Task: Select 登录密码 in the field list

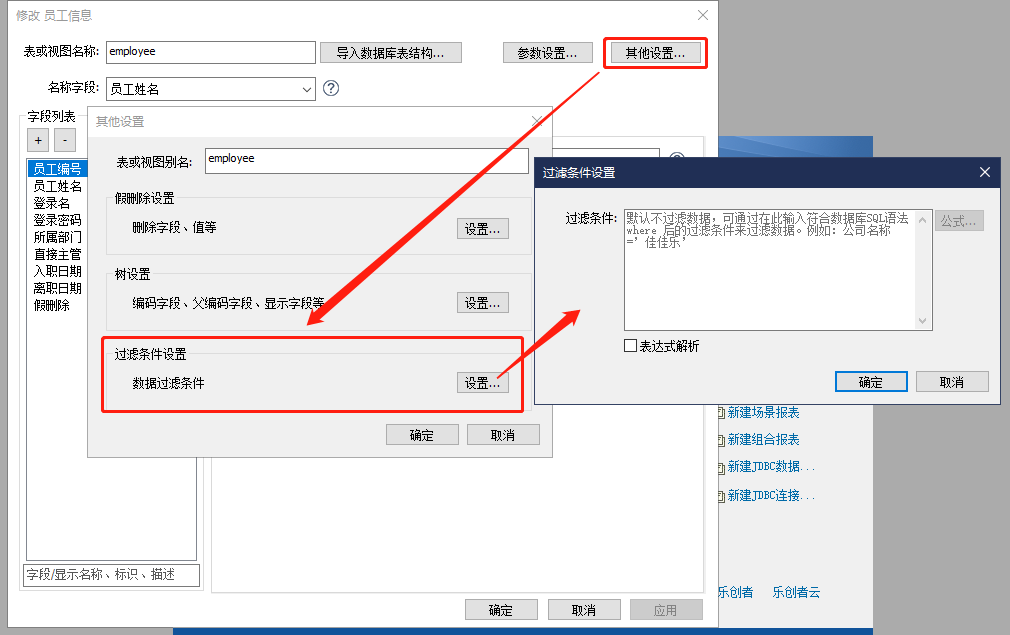Action: (x=57, y=220)
